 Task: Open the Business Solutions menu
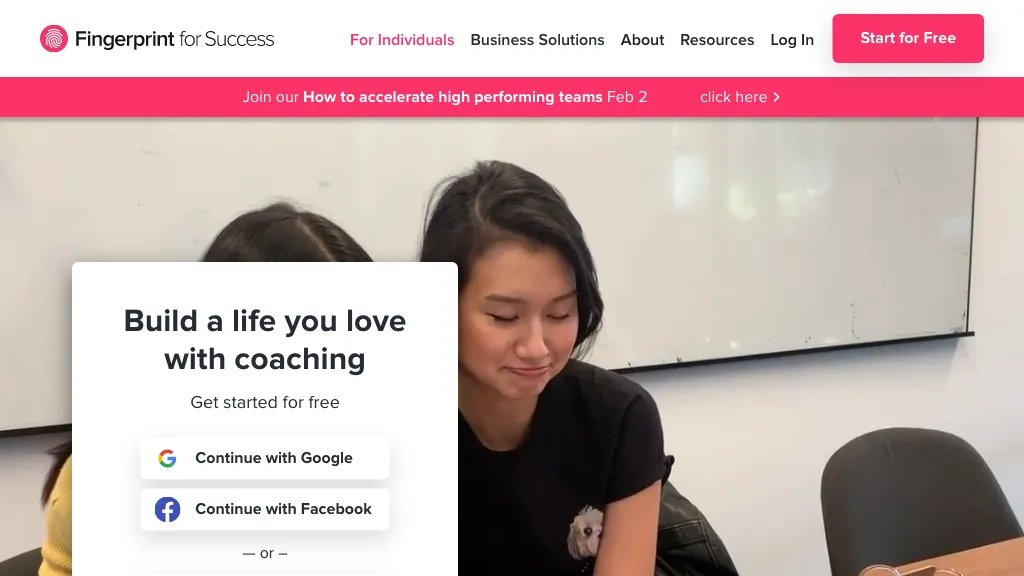[x=537, y=40]
